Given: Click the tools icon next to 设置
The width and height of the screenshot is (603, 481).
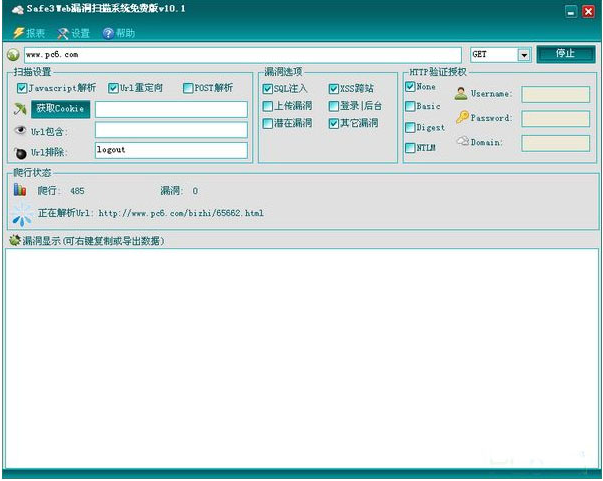Looking at the screenshot, I should click(63, 33).
